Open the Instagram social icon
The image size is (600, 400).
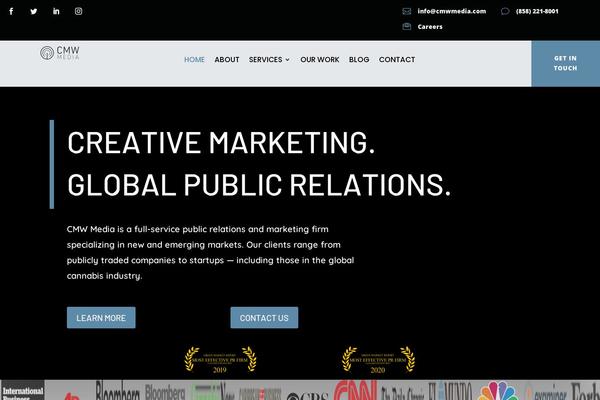tap(79, 11)
